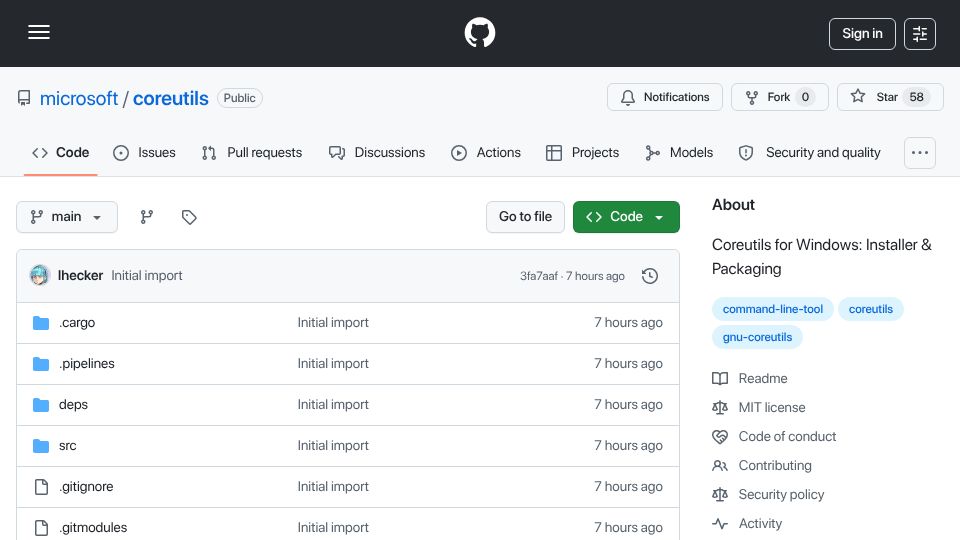Open the coreutils repository link
Viewport: 960px width, 540px height.
171,98
